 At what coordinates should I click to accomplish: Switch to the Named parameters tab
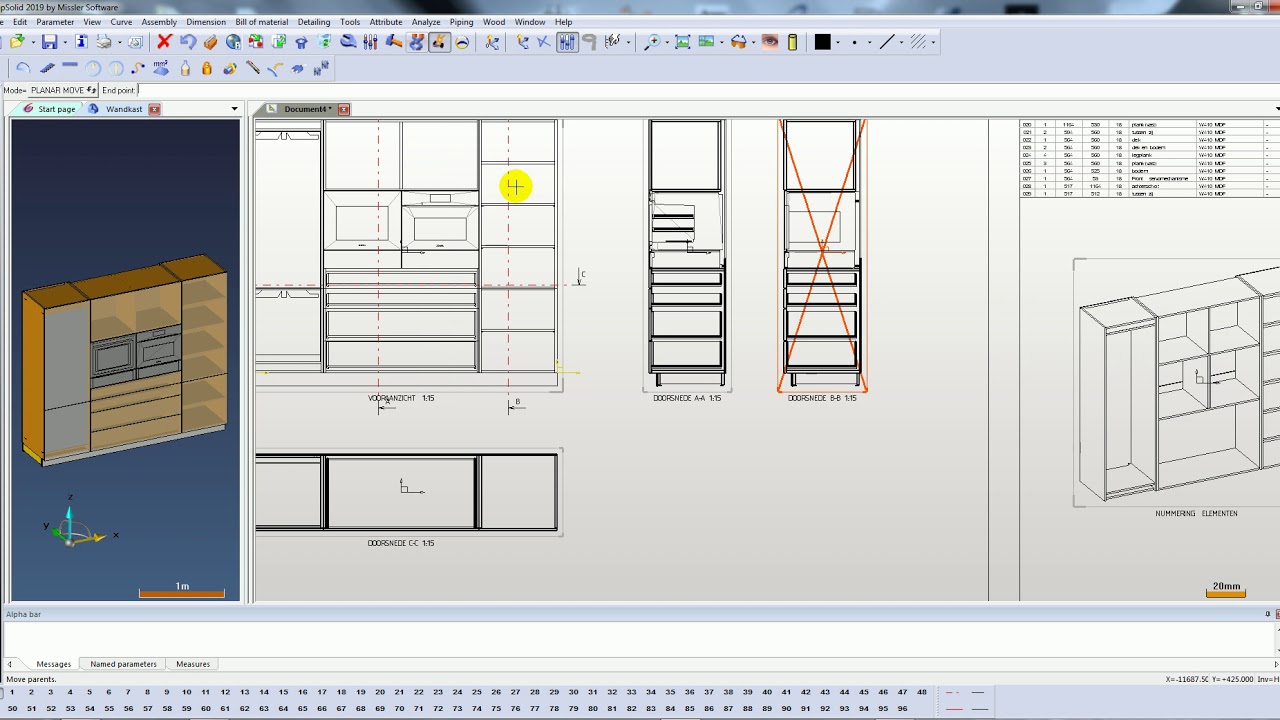(x=123, y=664)
